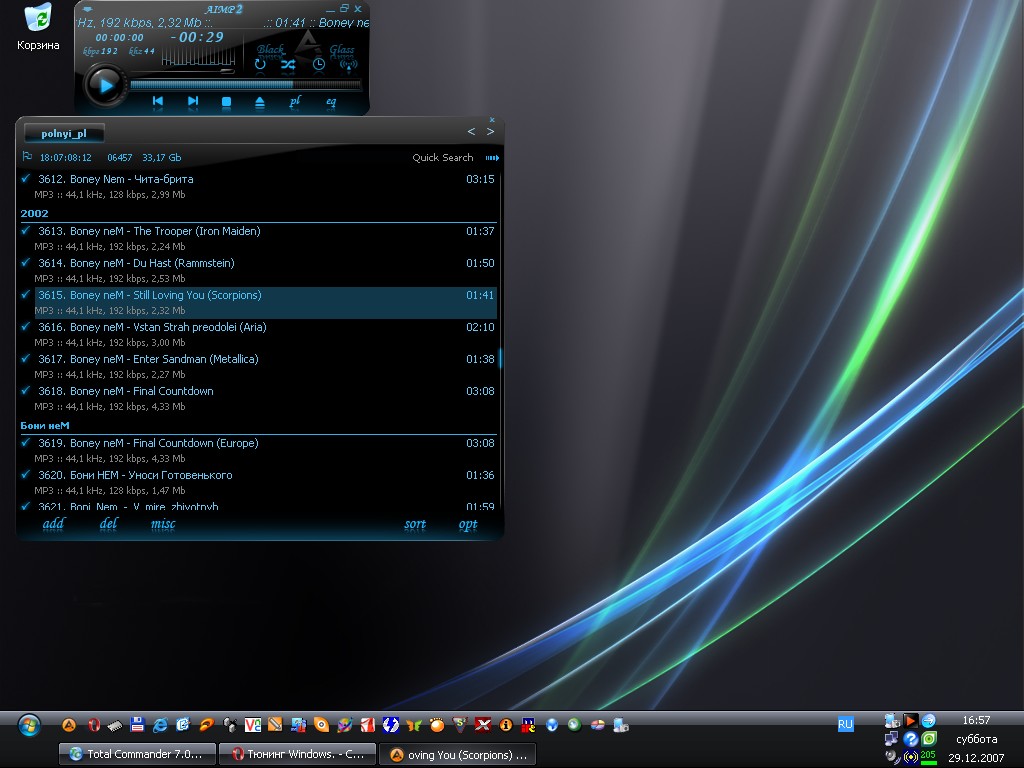Viewport: 1024px width, 768px height.
Task: Click the eject/open file icon
Action: pyautogui.click(x=260, y=101)
